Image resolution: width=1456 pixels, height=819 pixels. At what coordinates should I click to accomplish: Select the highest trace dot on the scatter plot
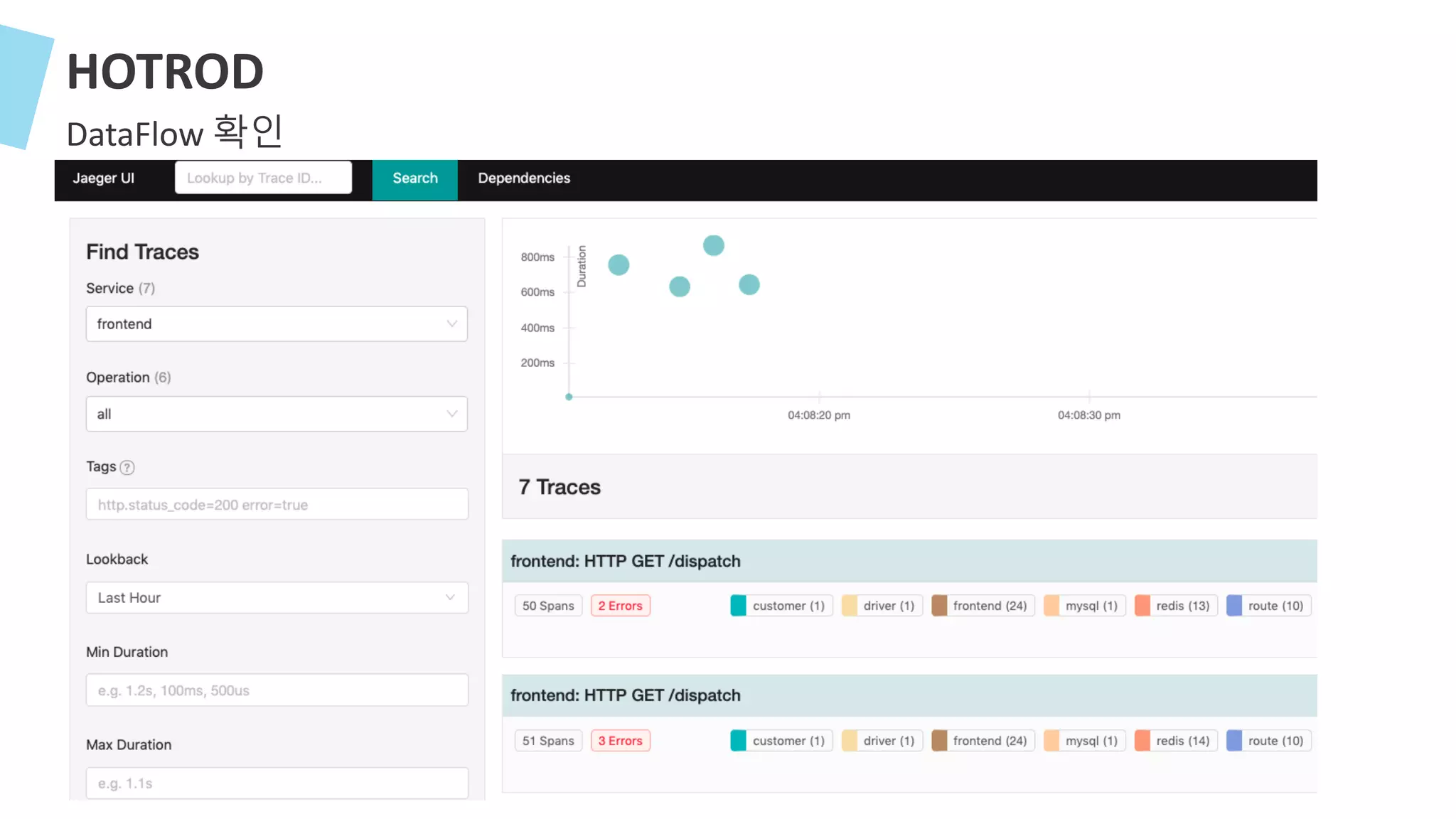[x=714, y=245]
